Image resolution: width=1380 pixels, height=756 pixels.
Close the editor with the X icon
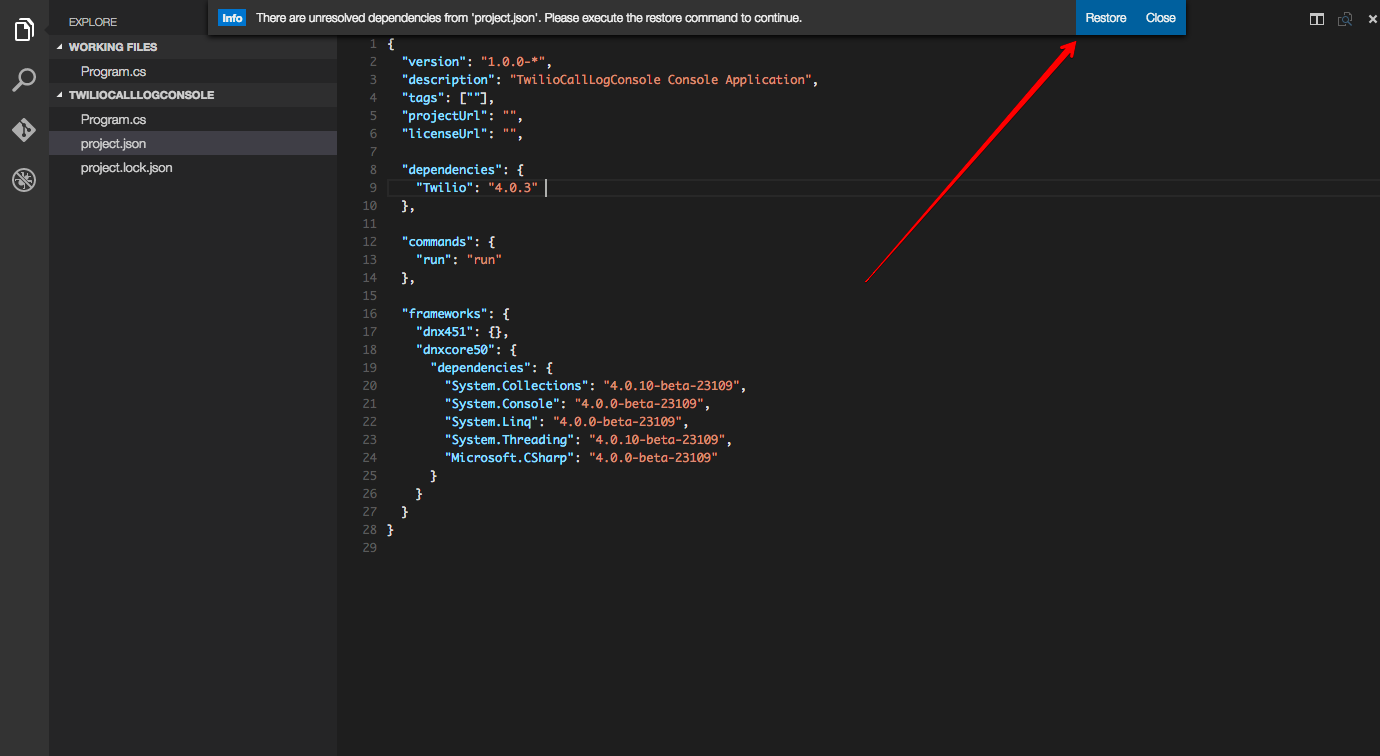[x=1371, y=19]
